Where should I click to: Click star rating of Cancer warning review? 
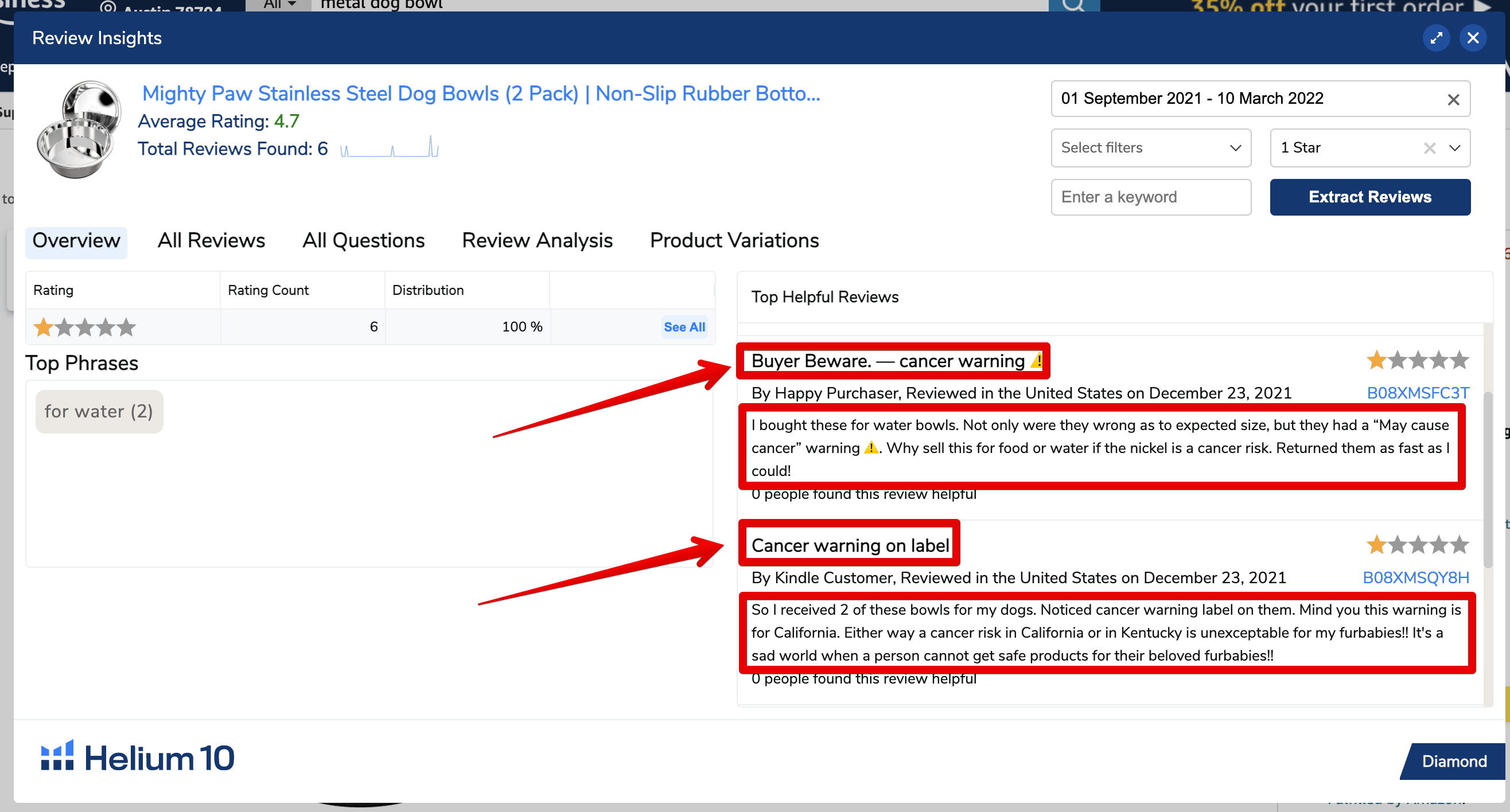coord(1418,545)
